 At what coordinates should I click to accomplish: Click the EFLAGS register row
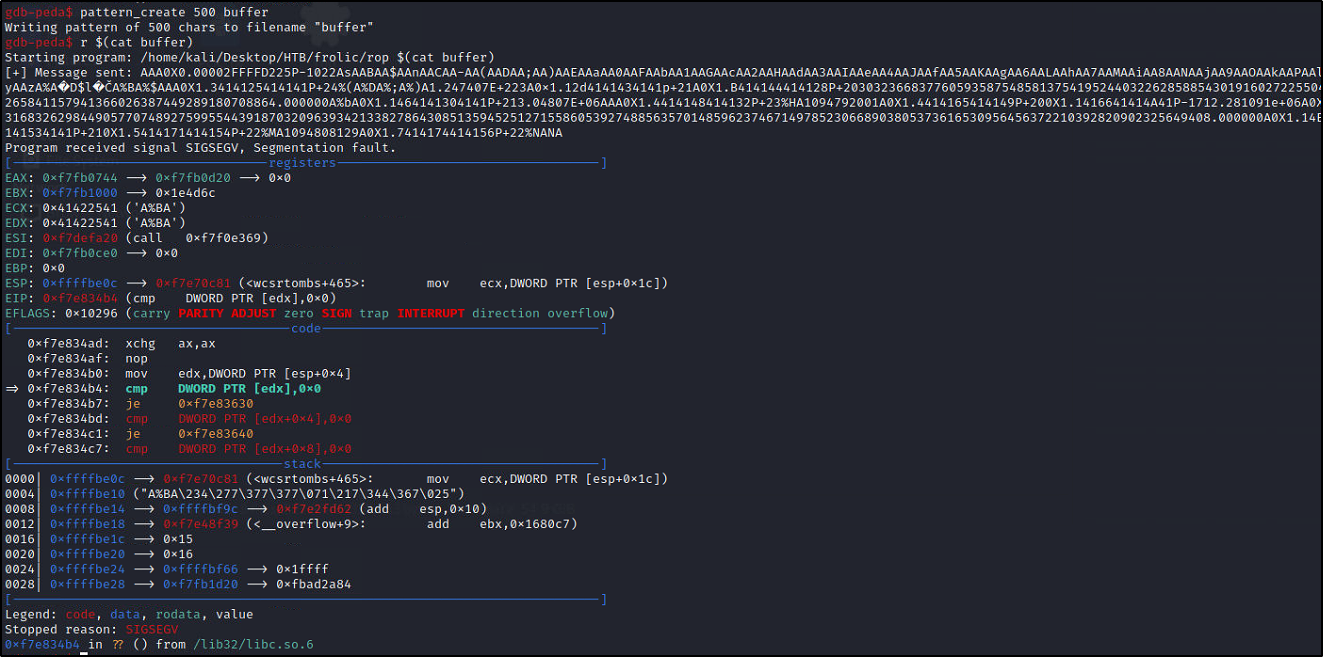309,312
